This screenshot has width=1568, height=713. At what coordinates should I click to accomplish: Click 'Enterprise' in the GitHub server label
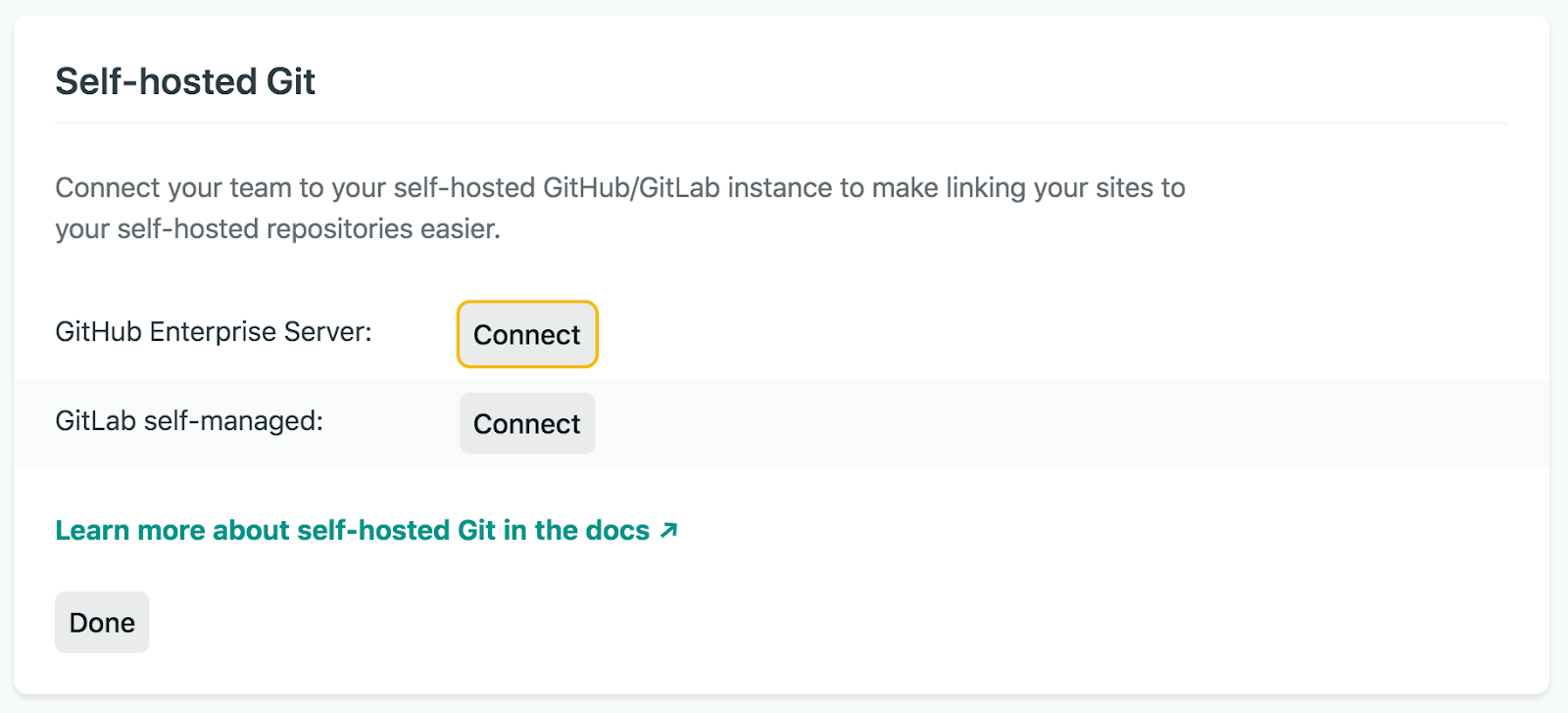pyautogui.click(x=213, y=332)
